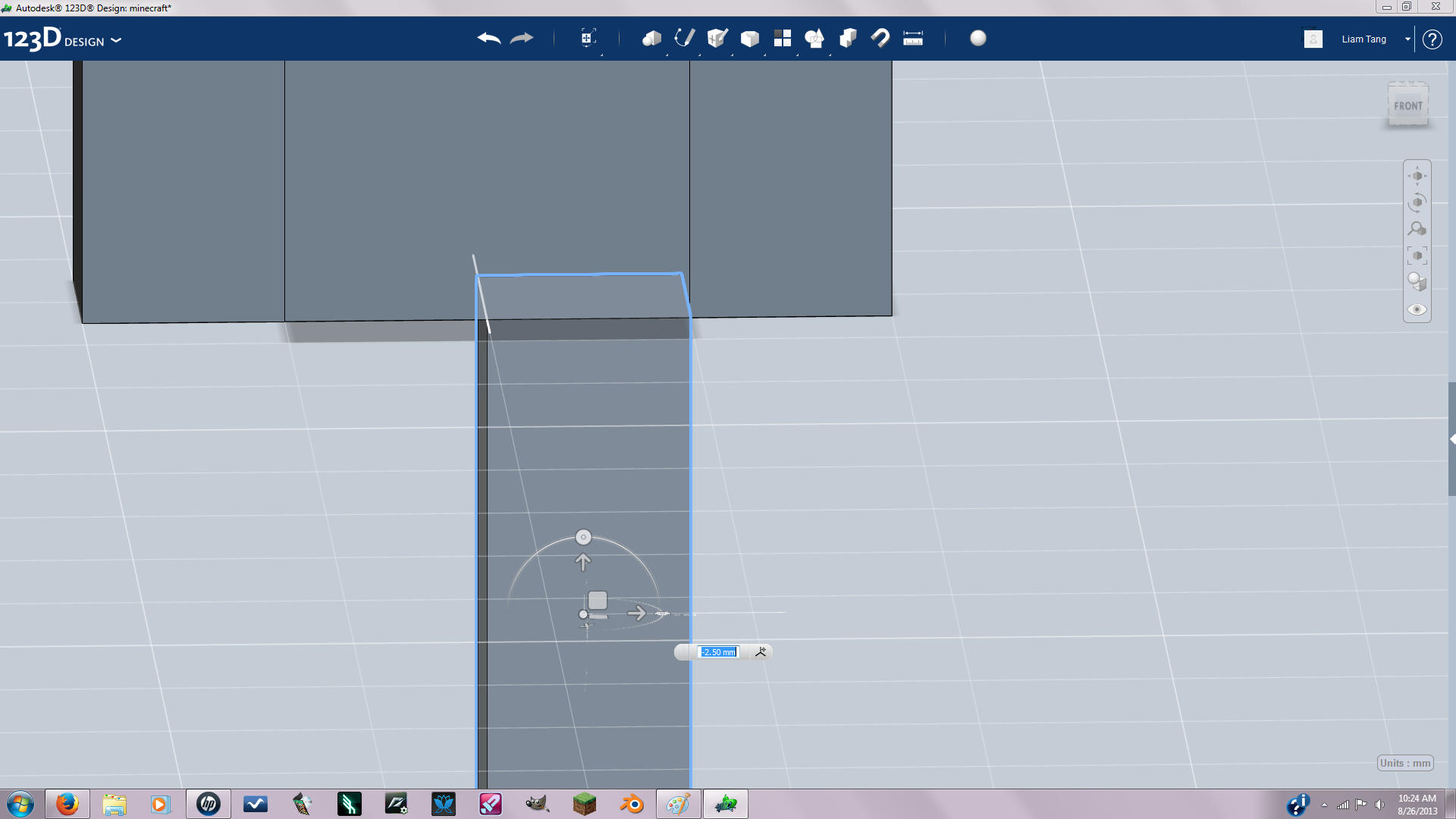This screenshot has width=1456, height=819.
Task: Open the Paint palette taskbar icon
Action: point(679,804)
